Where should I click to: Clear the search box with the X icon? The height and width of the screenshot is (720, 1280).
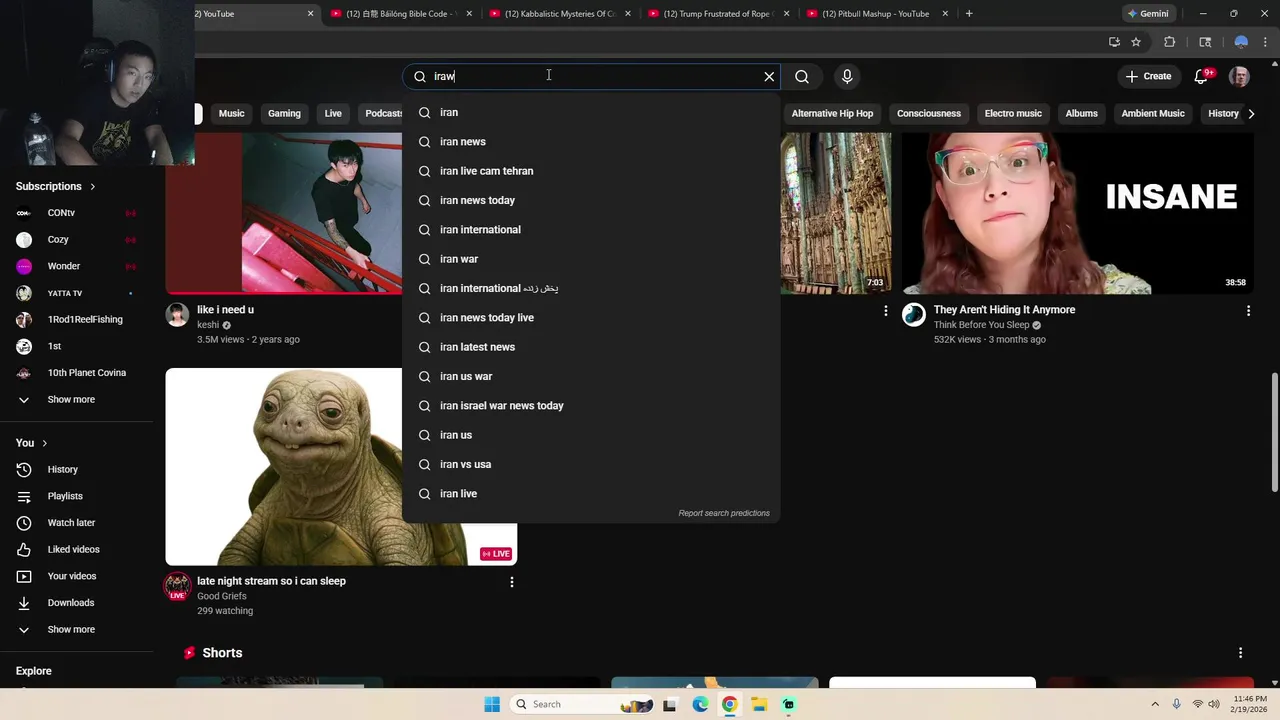(769, 76)
